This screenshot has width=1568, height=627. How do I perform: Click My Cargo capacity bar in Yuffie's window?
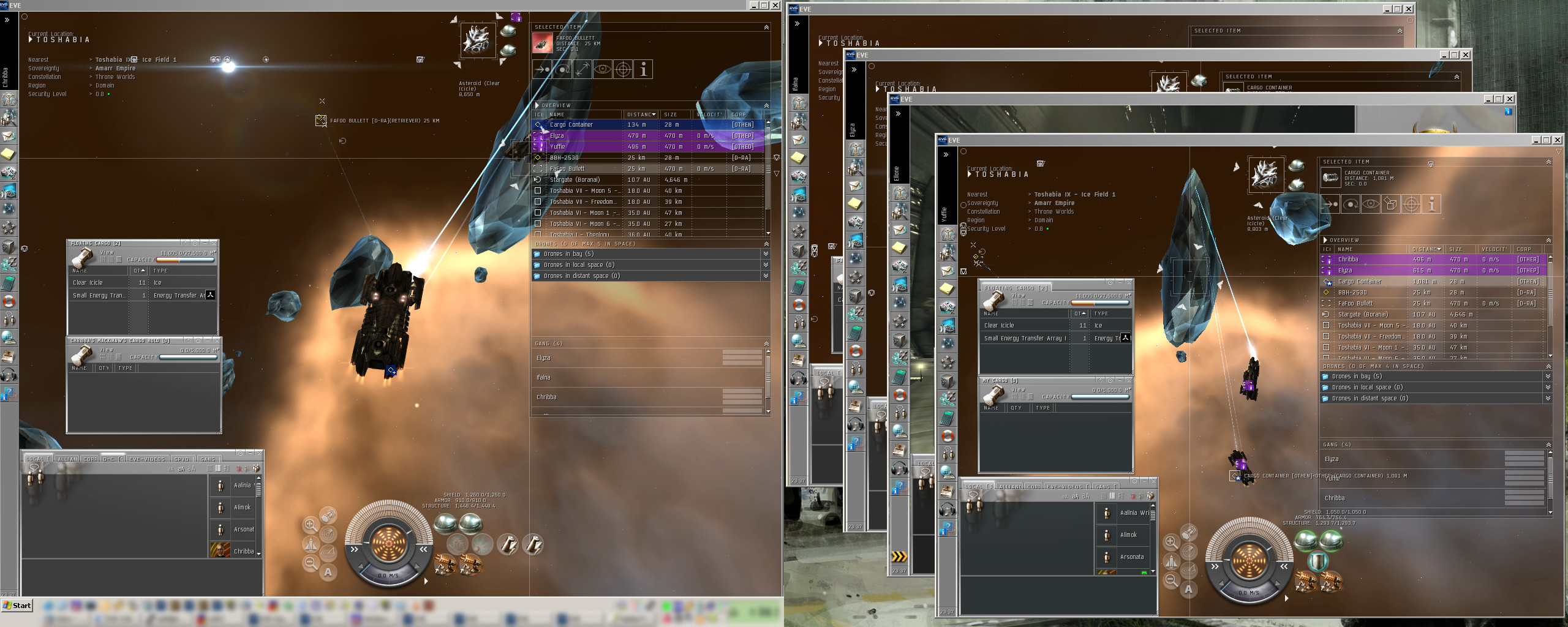(1100, 397)
